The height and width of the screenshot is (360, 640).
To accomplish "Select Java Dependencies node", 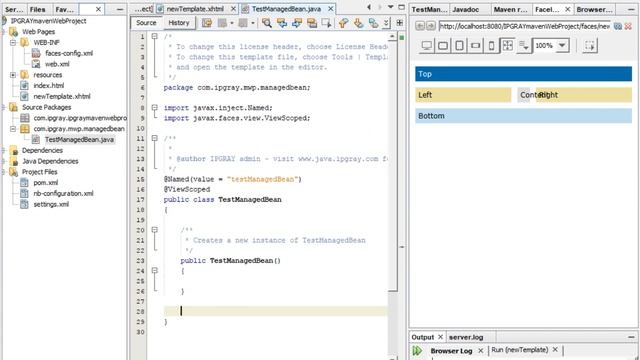I will 50,161.
